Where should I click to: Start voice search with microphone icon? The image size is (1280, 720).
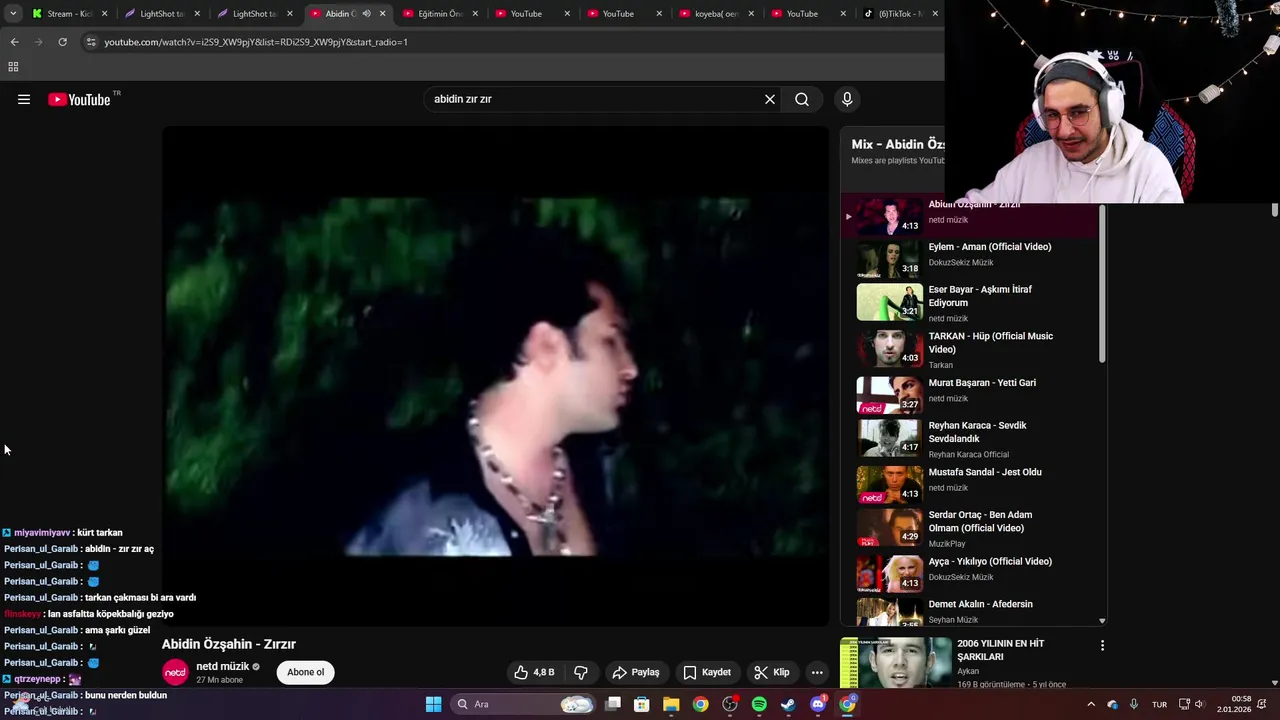pos(847,99)
